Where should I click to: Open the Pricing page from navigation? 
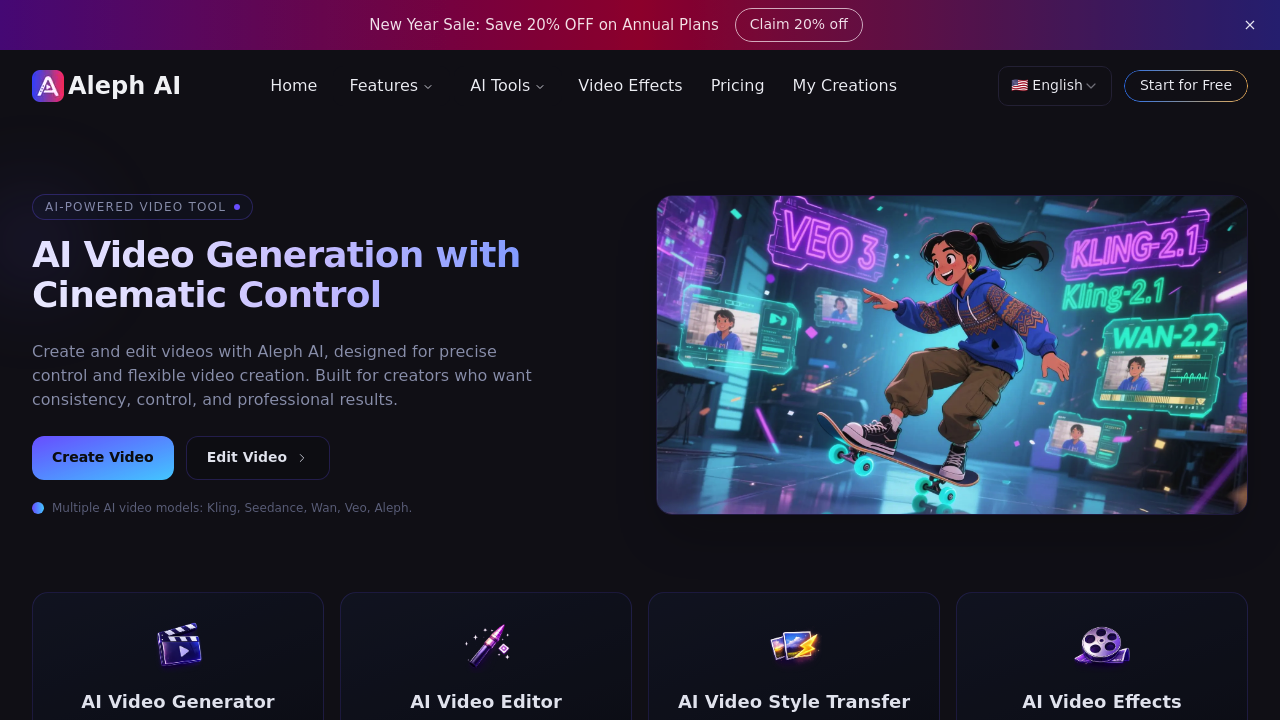737,85
